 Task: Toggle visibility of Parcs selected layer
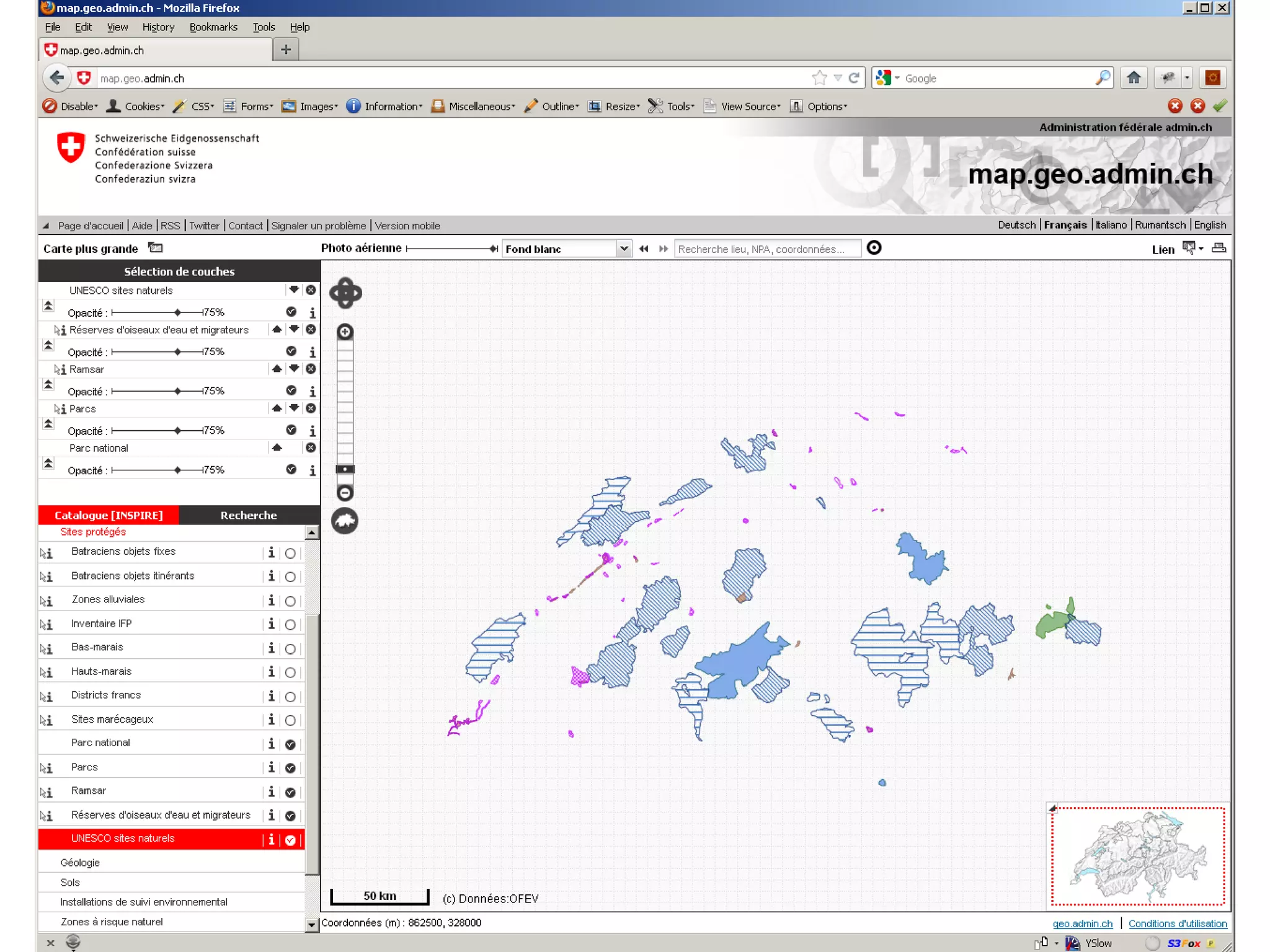(x=291, y=430)
